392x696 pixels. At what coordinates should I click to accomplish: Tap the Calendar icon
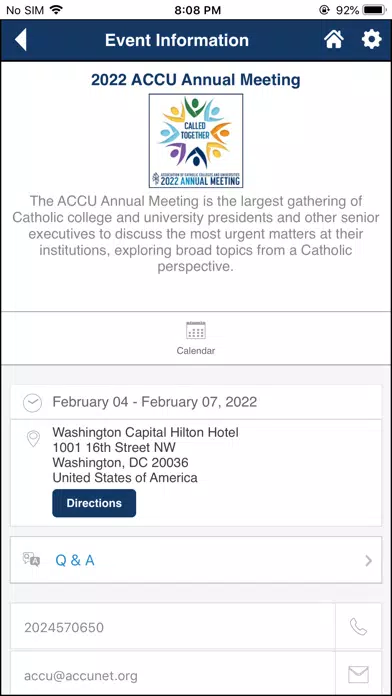click(196, 330)
